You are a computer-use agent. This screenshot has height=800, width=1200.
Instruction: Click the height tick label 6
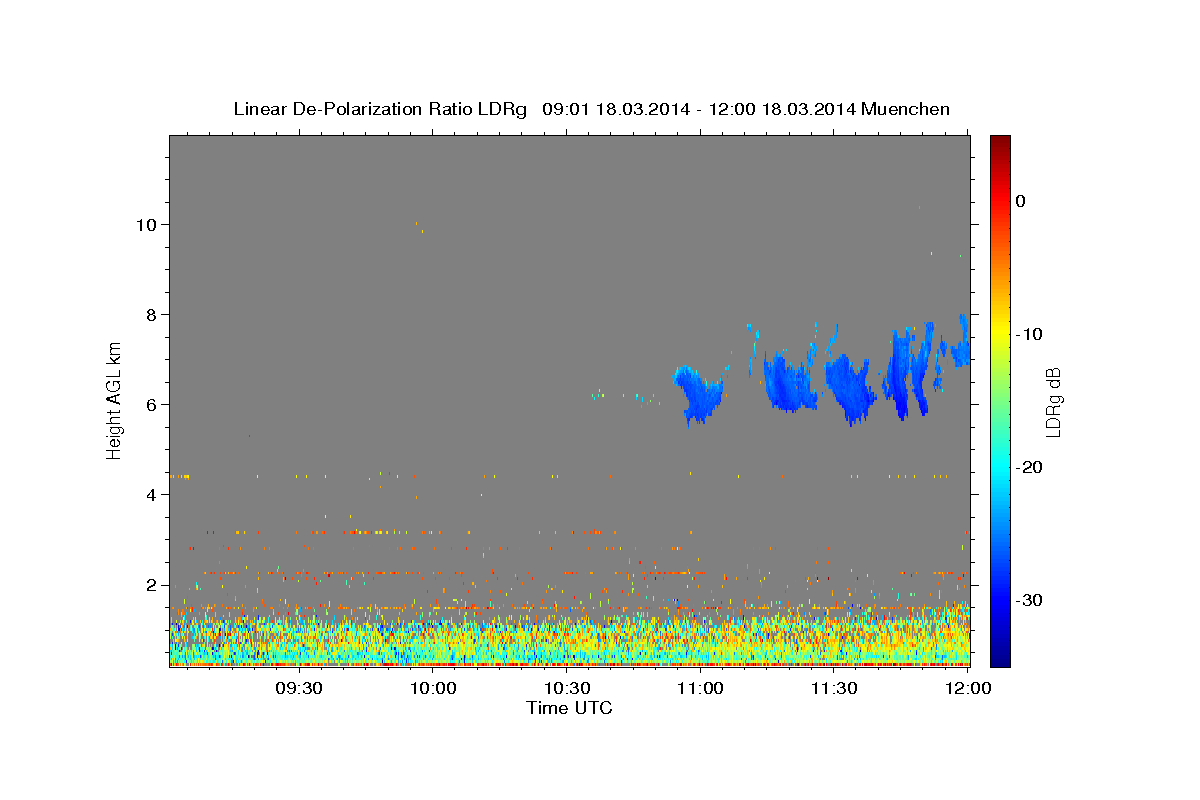pyautogui.click(x=152, y=405)
